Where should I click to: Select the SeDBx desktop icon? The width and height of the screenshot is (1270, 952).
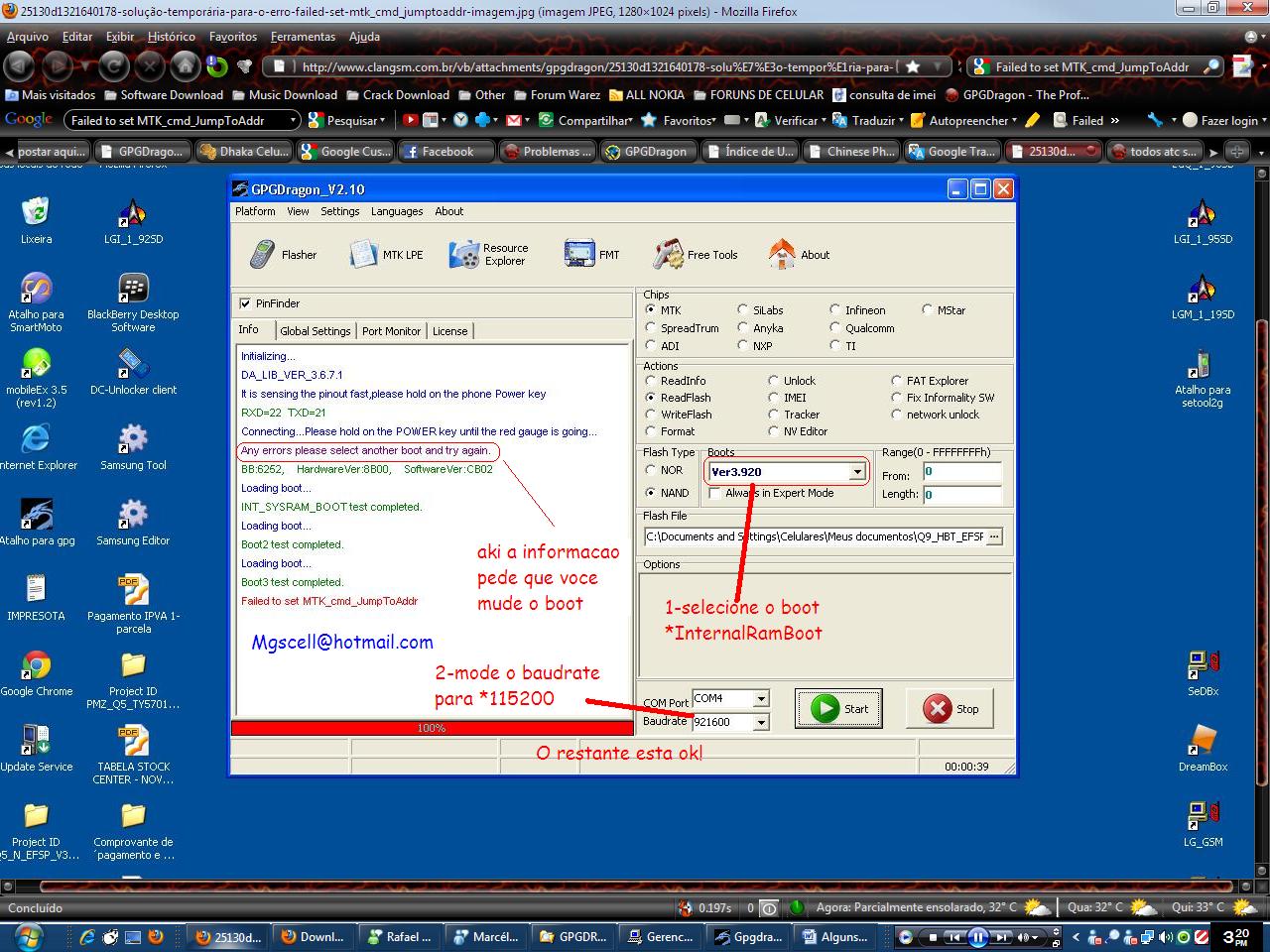tap(1203, 673)
